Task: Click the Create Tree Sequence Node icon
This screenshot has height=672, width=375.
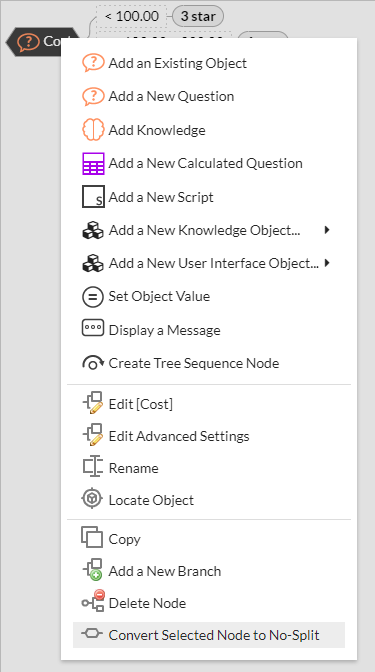Action: click(x=93, y=363)
